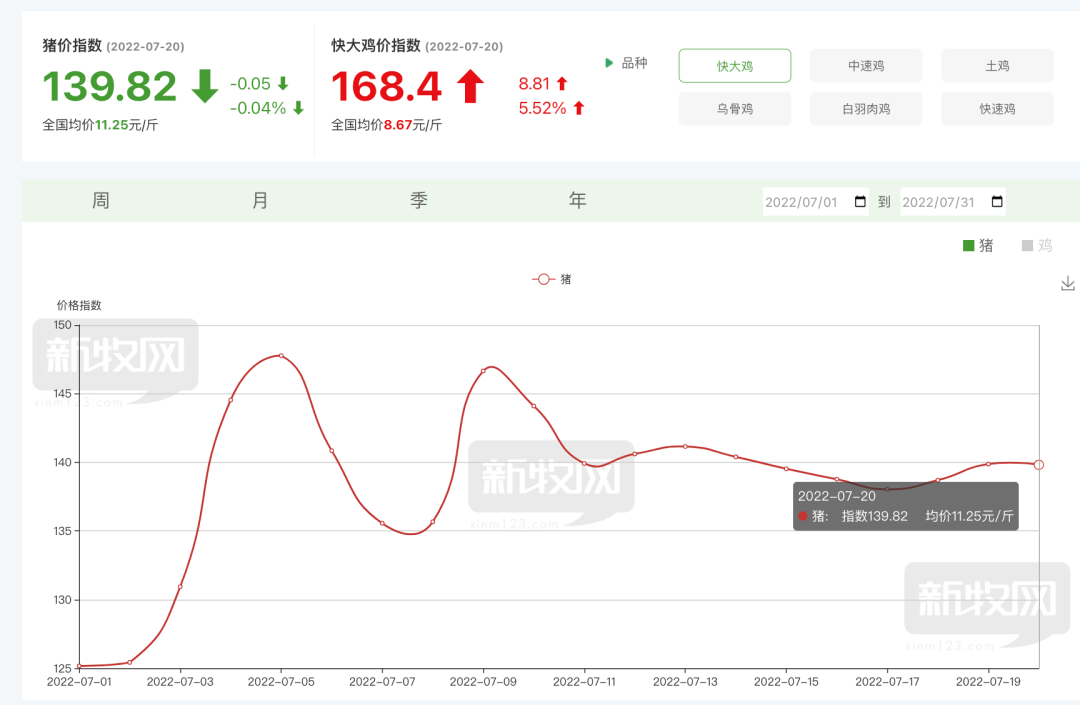
Task: Toggle the 猪 series legend above the chart
Action: (552, 279)
